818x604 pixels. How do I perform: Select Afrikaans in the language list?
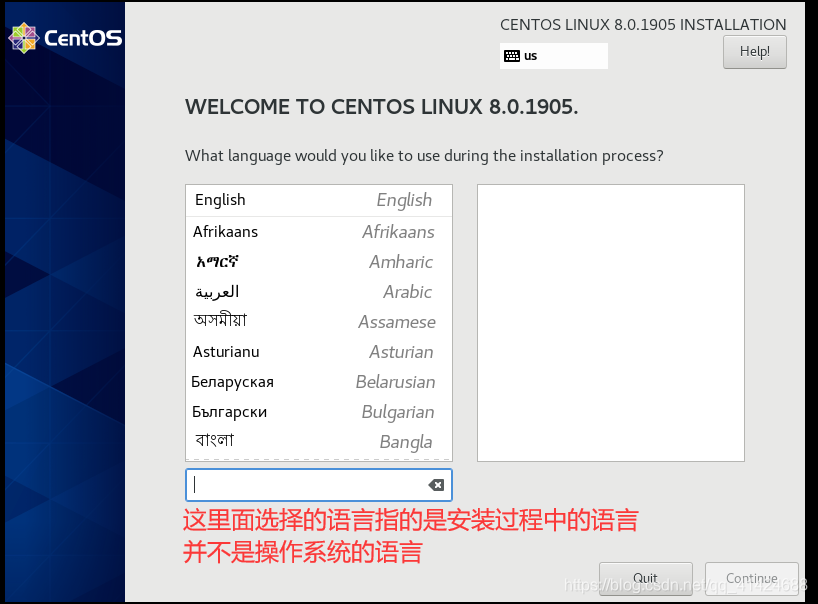click(x=319, y=232)
